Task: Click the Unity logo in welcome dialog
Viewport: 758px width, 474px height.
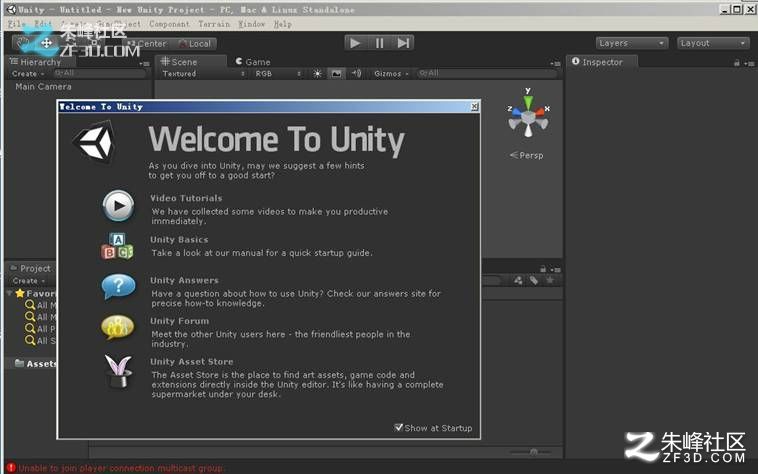Action: 95,142
